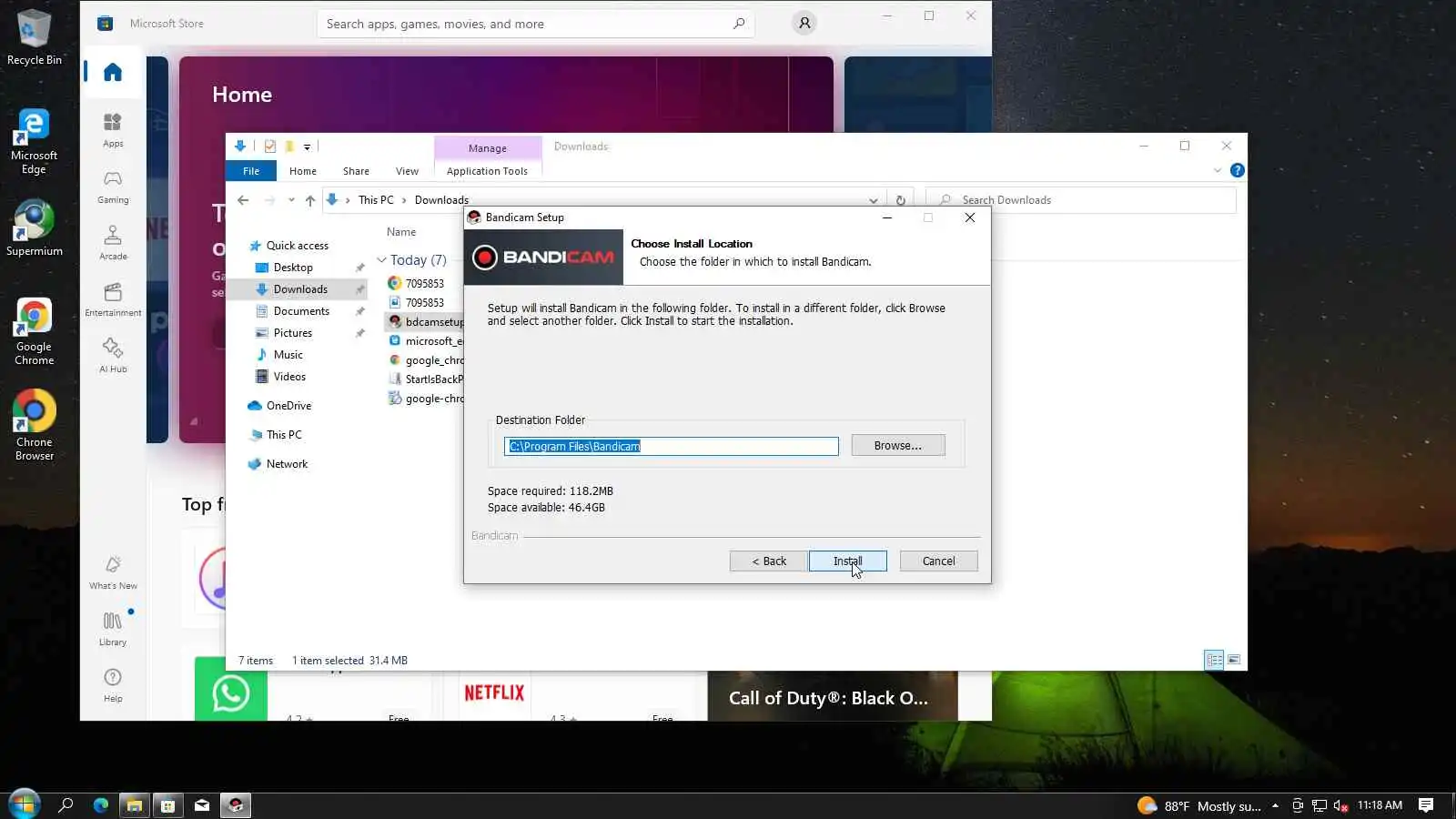Switch to the View ribbon tab
This screenshot has width=1456, height=819.
[x=407, y=171]
